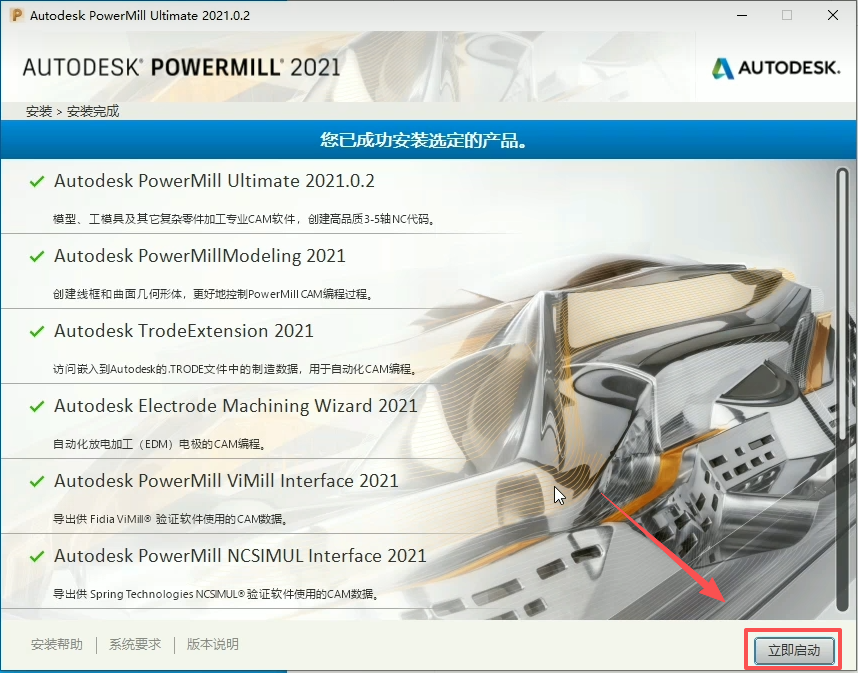Screen dimensions: 858x673
Task: Click the checkmark next to NCSIMUL Interface 2021
Action: pyautogui.click(x=37, y=557)
